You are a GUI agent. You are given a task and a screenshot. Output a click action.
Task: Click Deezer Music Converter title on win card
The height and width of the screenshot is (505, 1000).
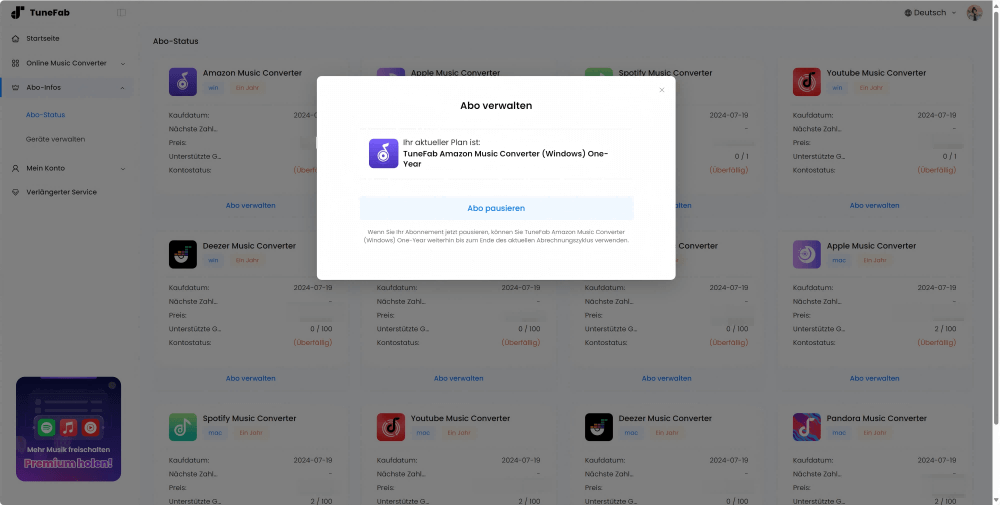coord(249,246)
